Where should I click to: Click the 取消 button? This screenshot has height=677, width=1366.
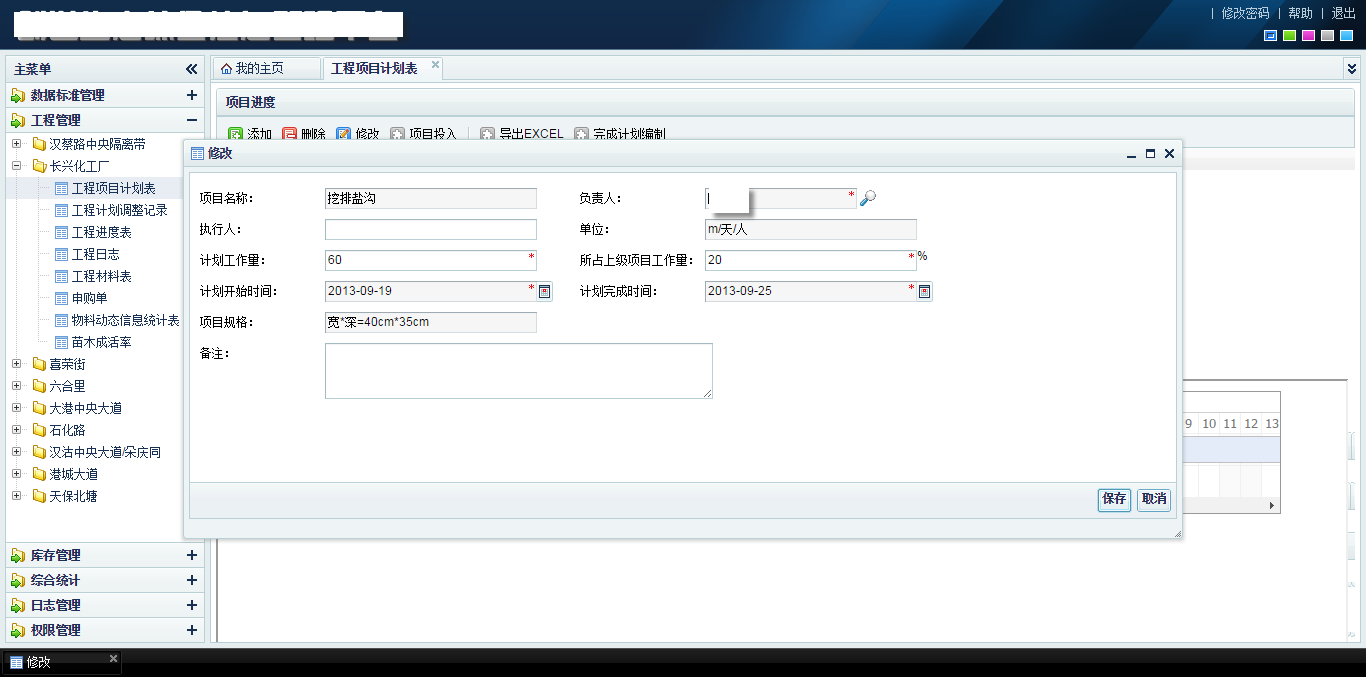click(1154, 499)
